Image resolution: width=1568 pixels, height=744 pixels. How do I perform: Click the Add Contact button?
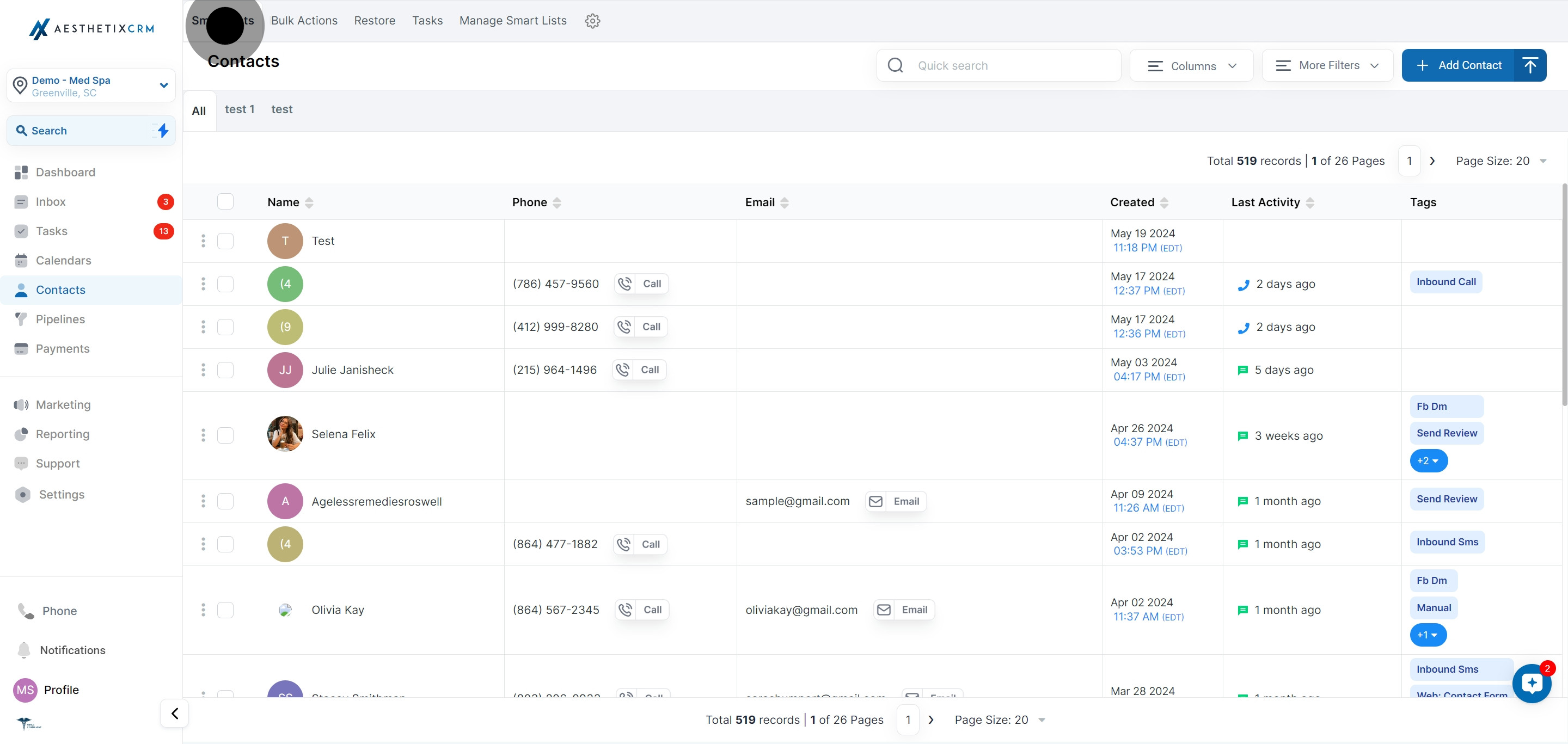tap(1459, 65)
